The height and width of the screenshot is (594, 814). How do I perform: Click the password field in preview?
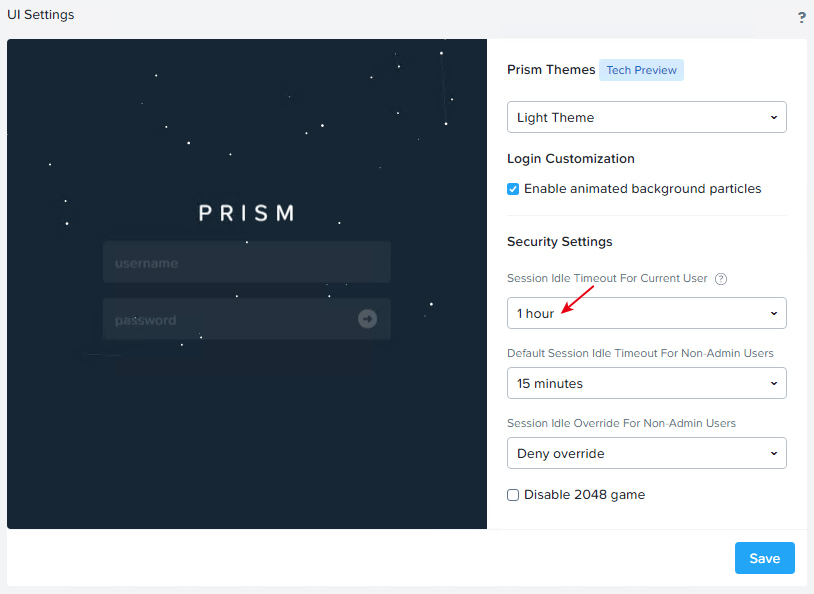[x=247, y=319]
